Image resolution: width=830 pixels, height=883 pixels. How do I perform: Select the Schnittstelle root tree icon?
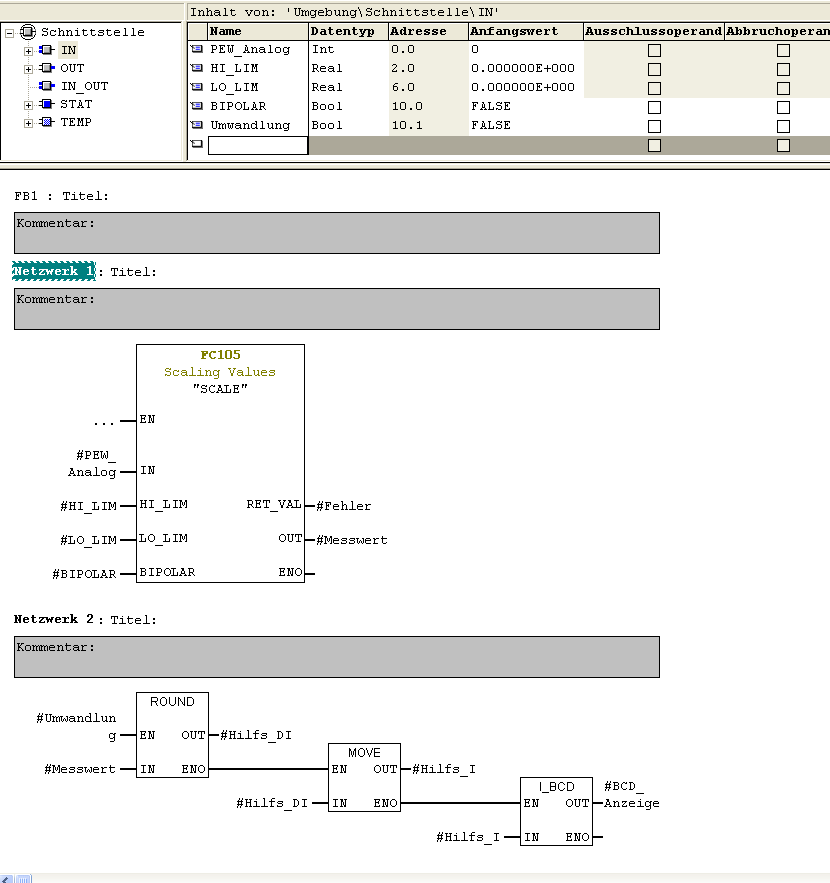point(28,32)
